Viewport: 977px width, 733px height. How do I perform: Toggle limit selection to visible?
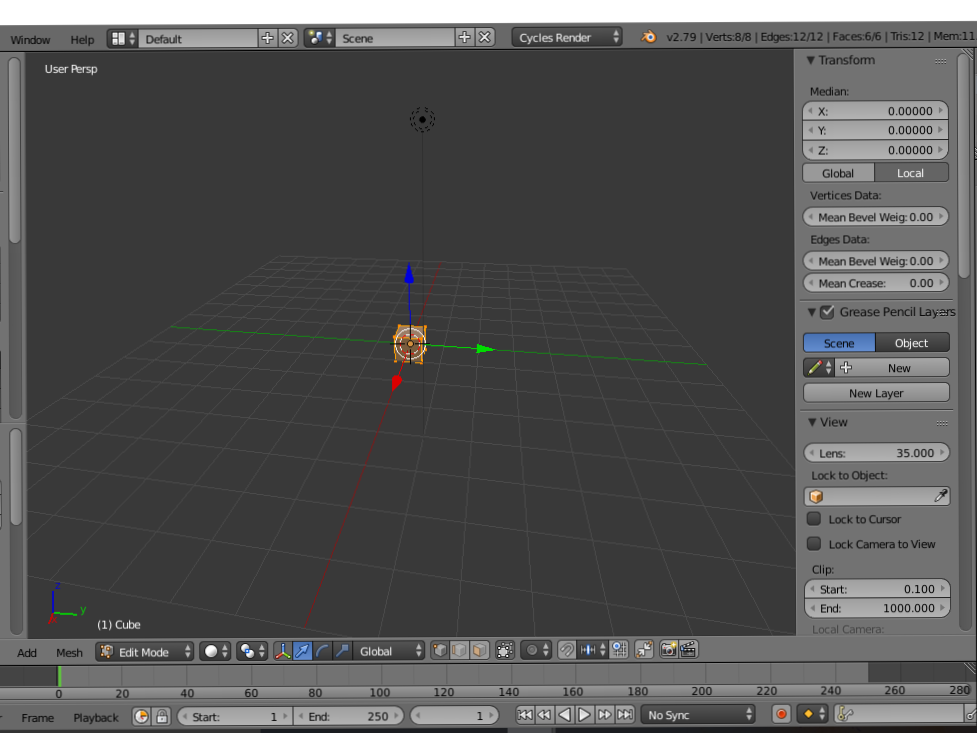[503, 650]
